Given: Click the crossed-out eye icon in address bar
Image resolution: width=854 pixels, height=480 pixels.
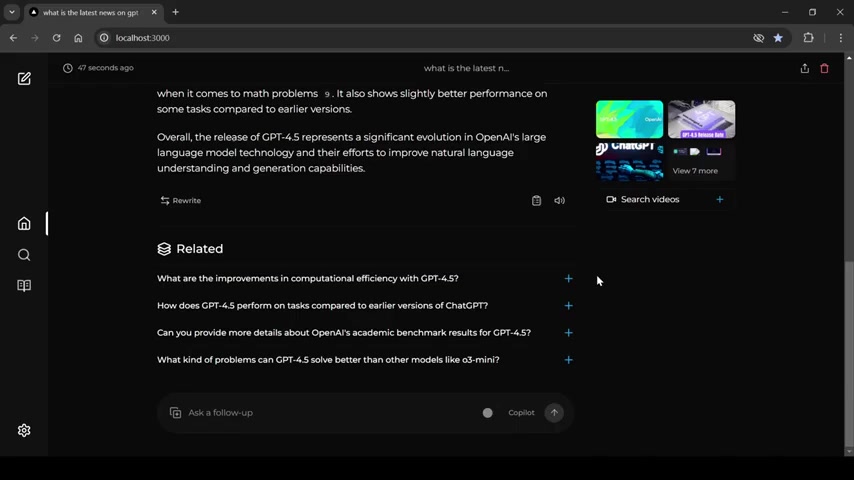Looking at the screenshot, I should tap(758, 38).
